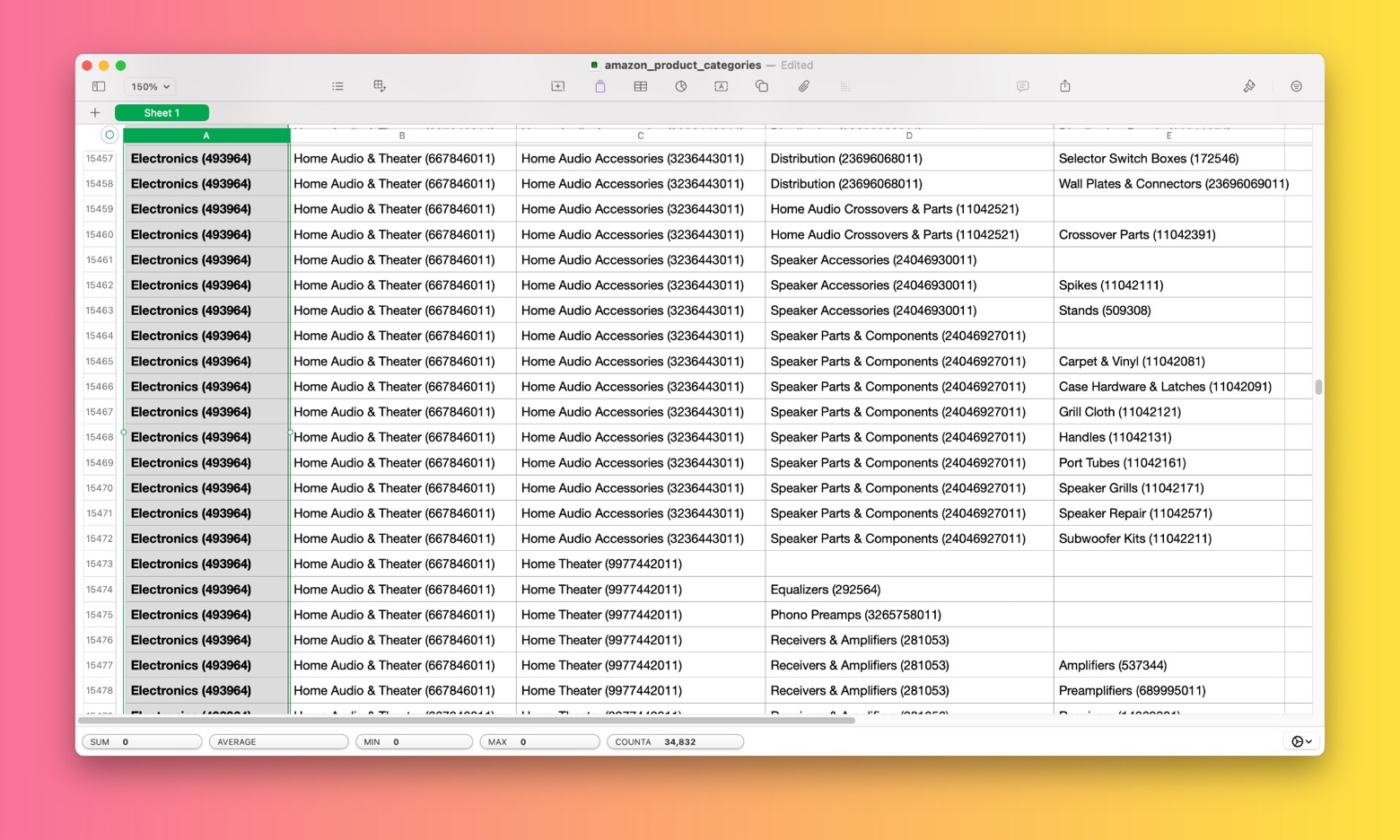This screenshot has height=840, width=1400.
Task: Open the 150% zoom dropdown
Action: 151,87
